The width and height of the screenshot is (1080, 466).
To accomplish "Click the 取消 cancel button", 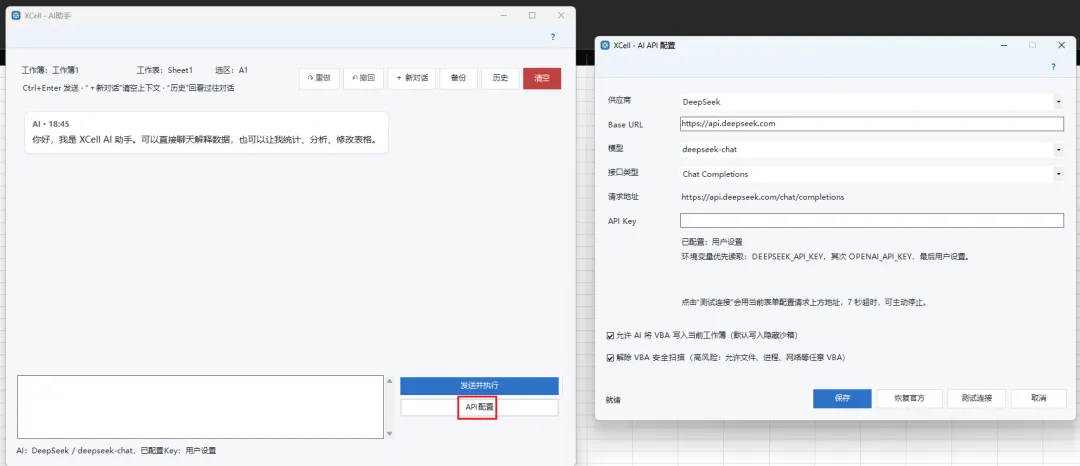I will tap(1039, 399).
